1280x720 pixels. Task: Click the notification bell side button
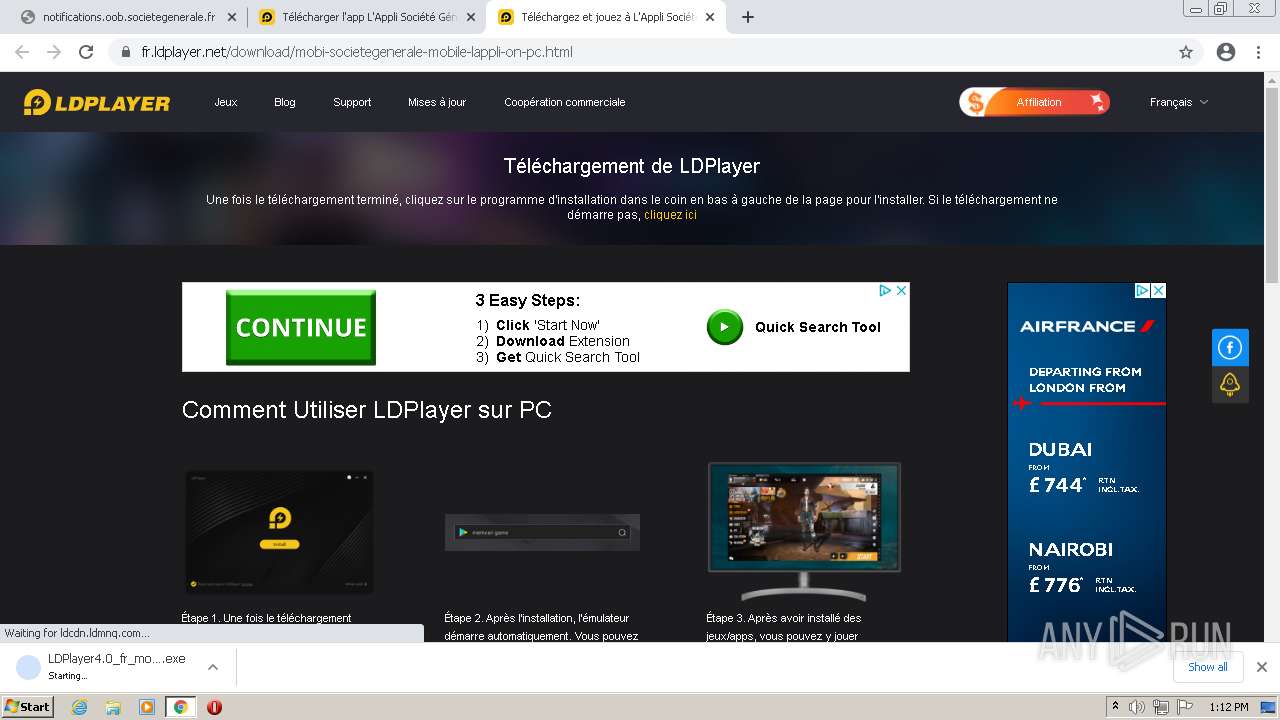1230,384
